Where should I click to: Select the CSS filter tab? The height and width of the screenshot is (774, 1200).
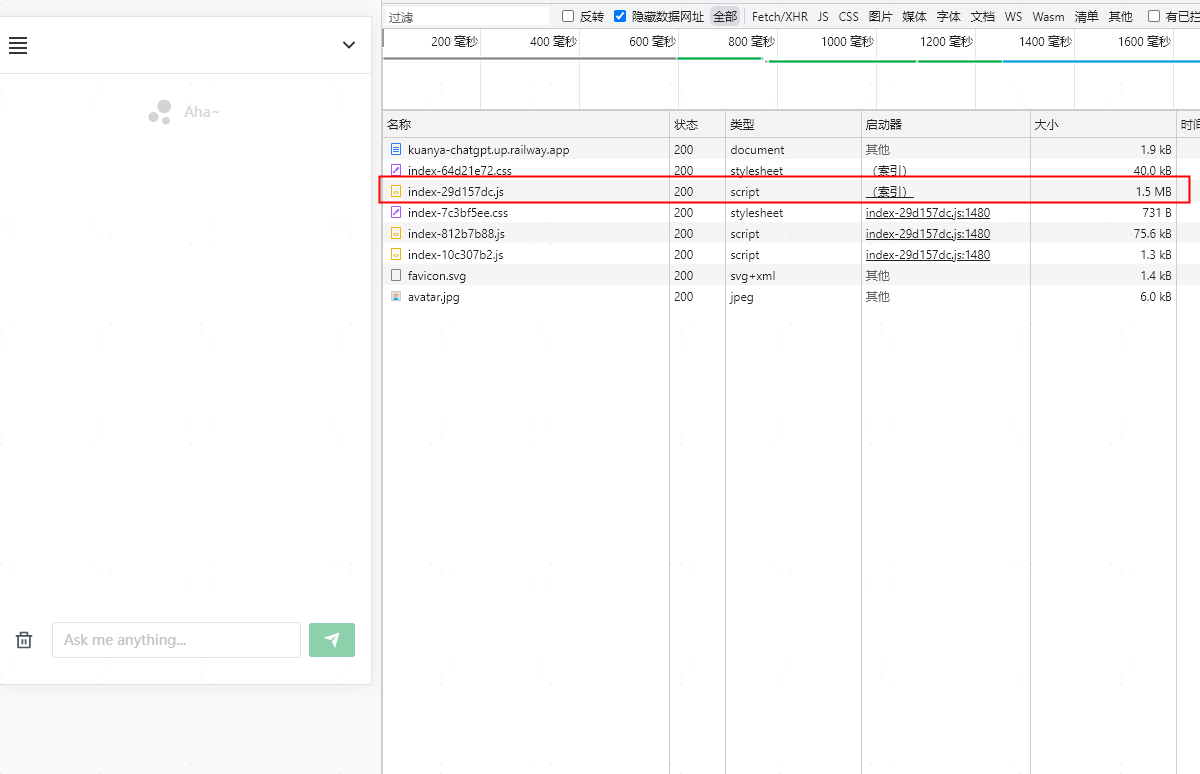(x=849, y=17)
